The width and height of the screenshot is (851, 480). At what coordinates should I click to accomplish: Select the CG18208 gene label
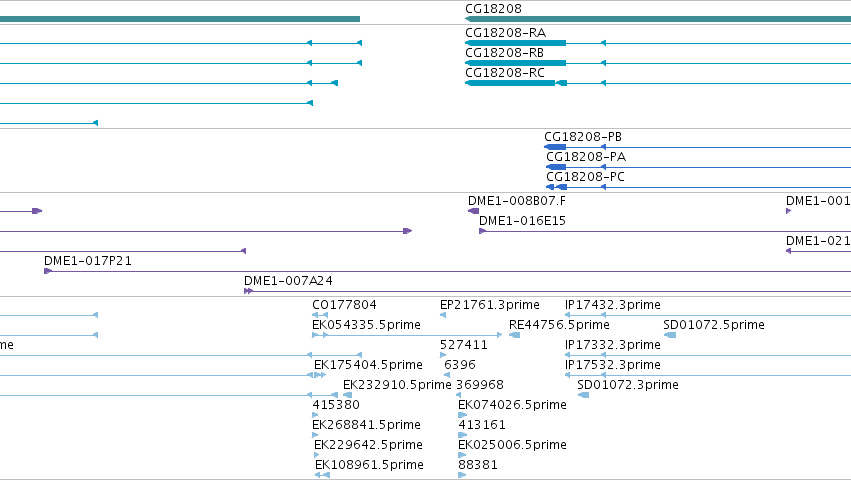click(x=493, y=9)
